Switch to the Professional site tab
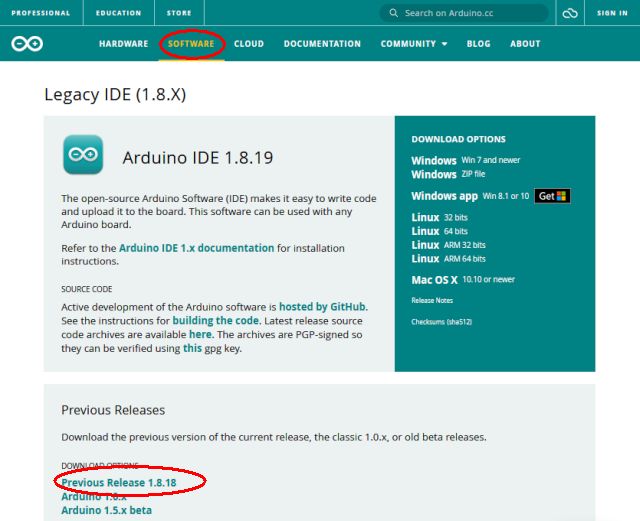This screenshot has width=640, height=521. pos(41,13)
